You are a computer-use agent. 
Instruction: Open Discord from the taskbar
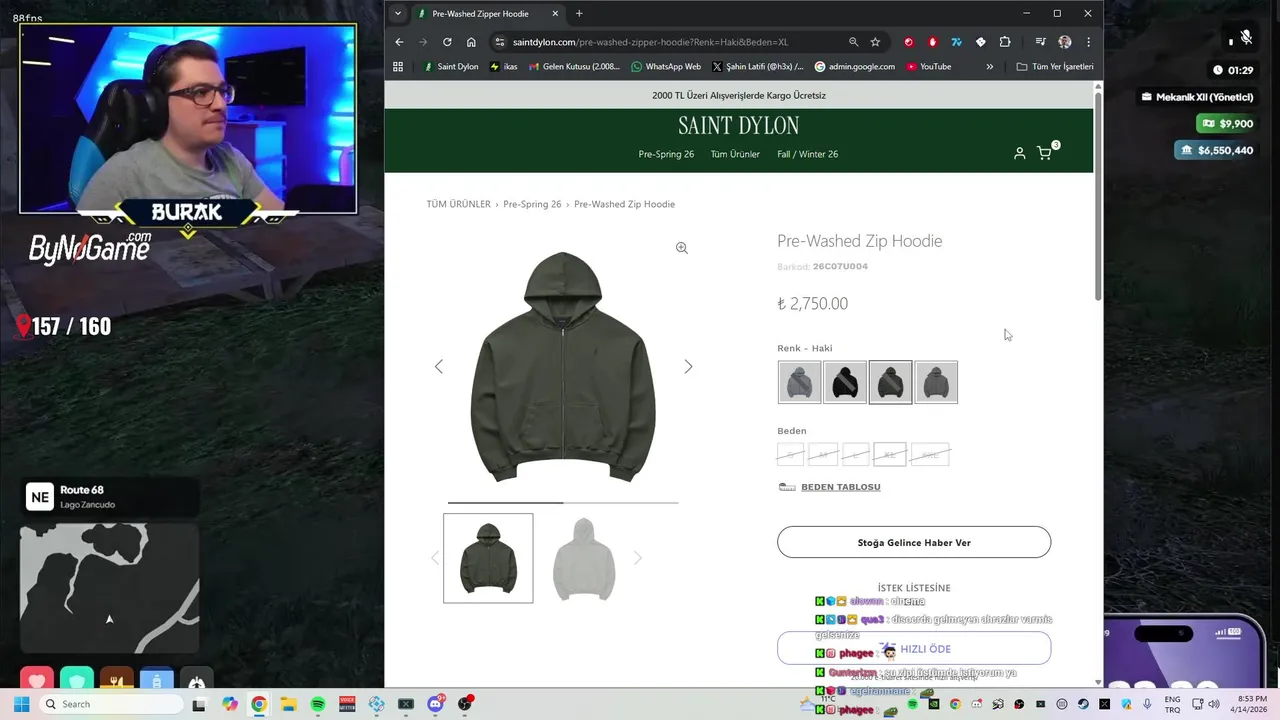pos(436,704)
